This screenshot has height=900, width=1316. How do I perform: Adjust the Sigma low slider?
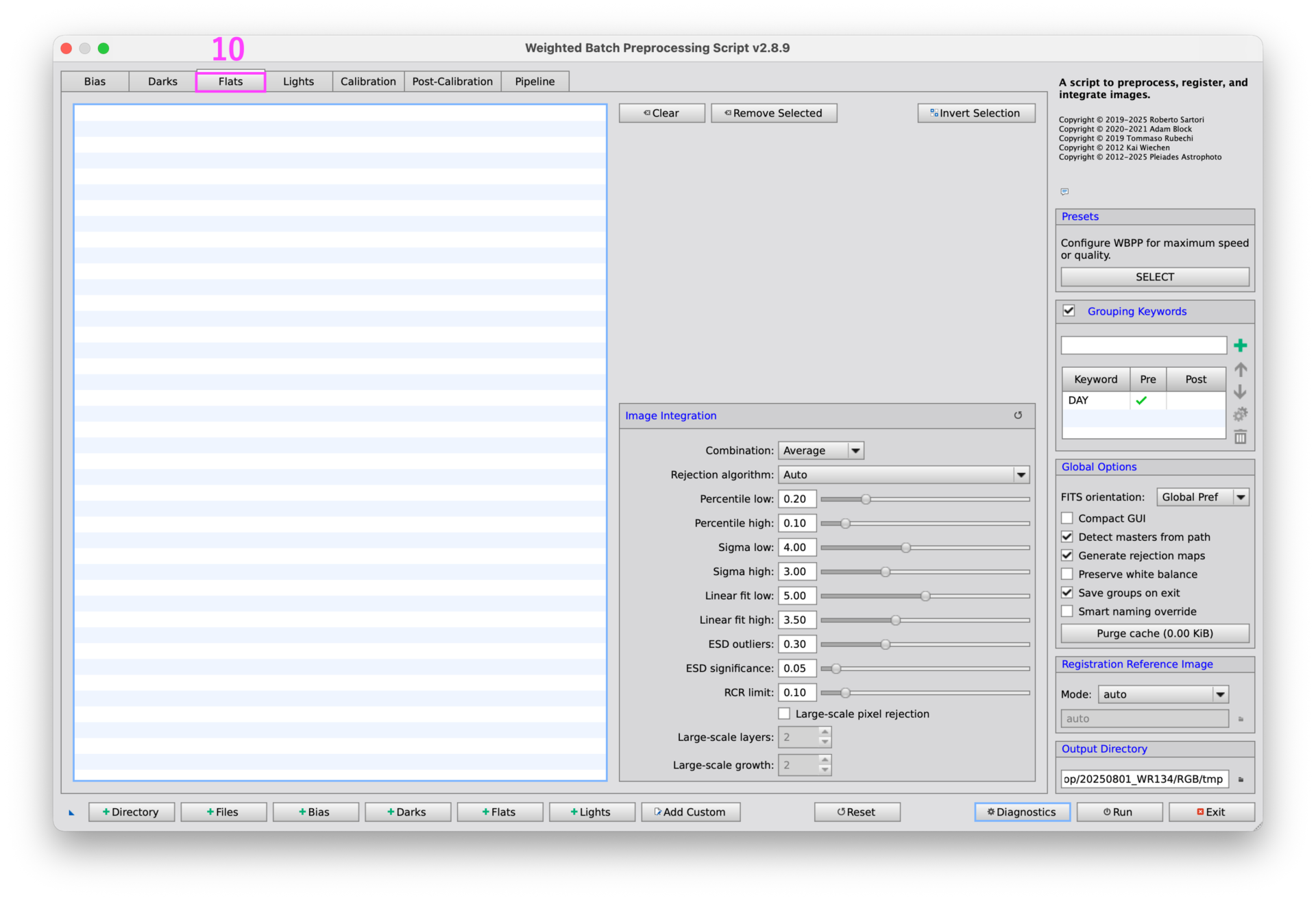906,548
